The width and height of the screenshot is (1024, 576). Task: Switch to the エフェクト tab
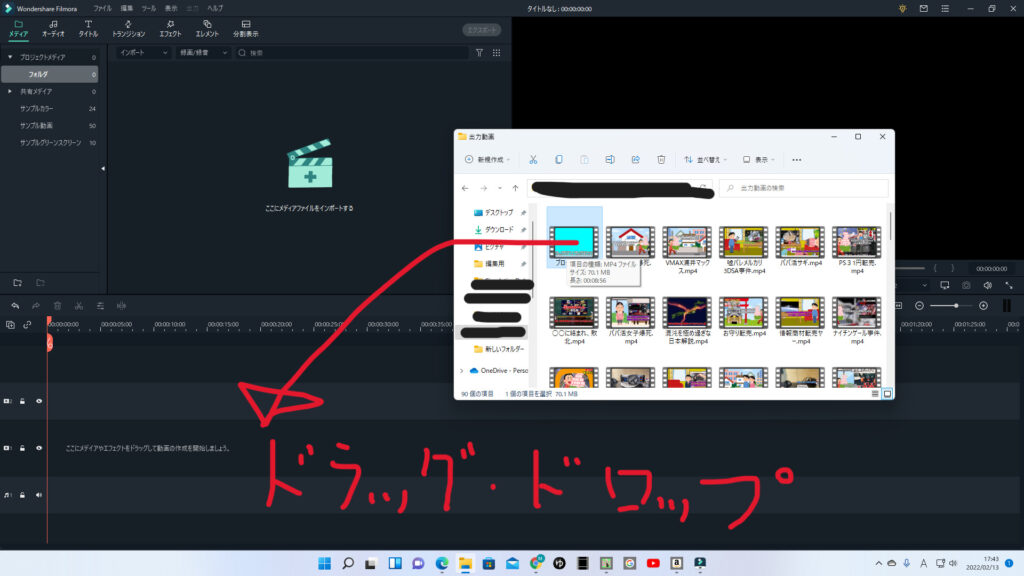[x=170, y=29]
